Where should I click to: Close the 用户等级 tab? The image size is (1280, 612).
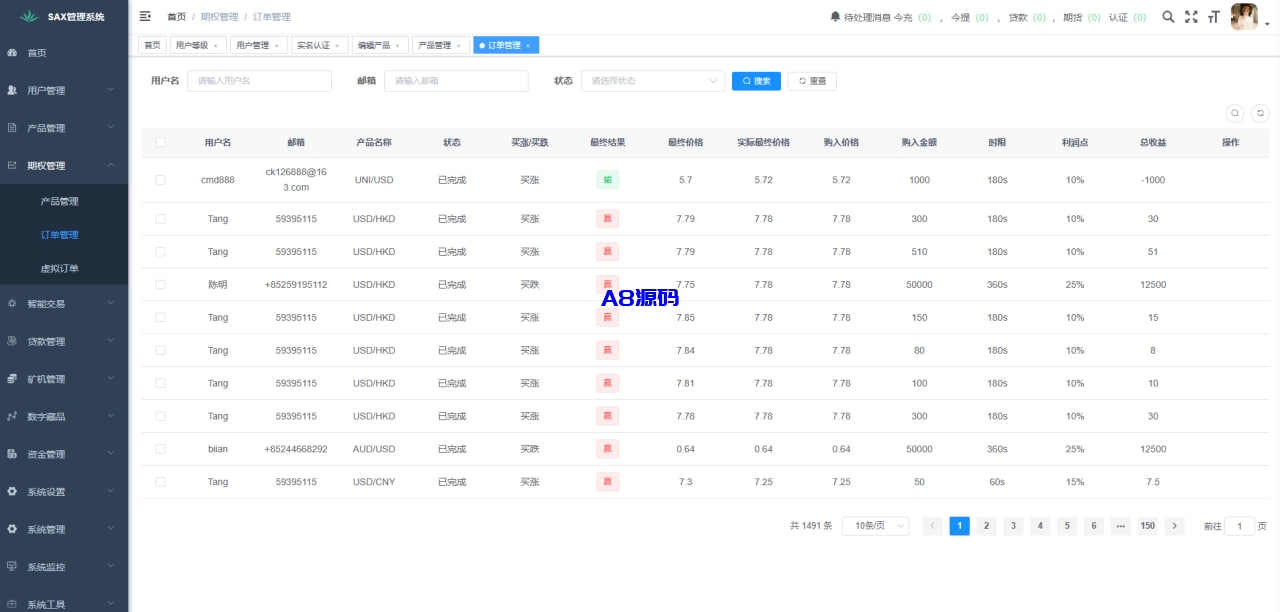(x=215, y=45)
